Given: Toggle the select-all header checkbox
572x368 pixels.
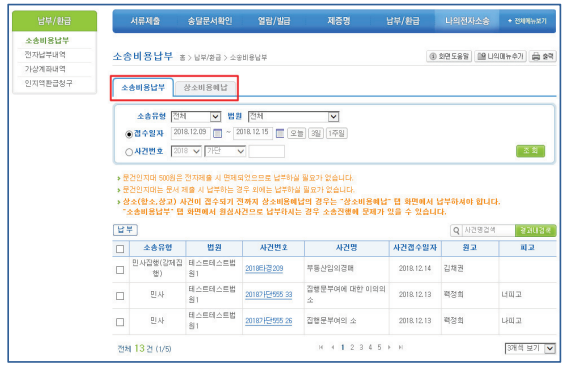Looking at the screenshot, I should [x=120, y=249].
